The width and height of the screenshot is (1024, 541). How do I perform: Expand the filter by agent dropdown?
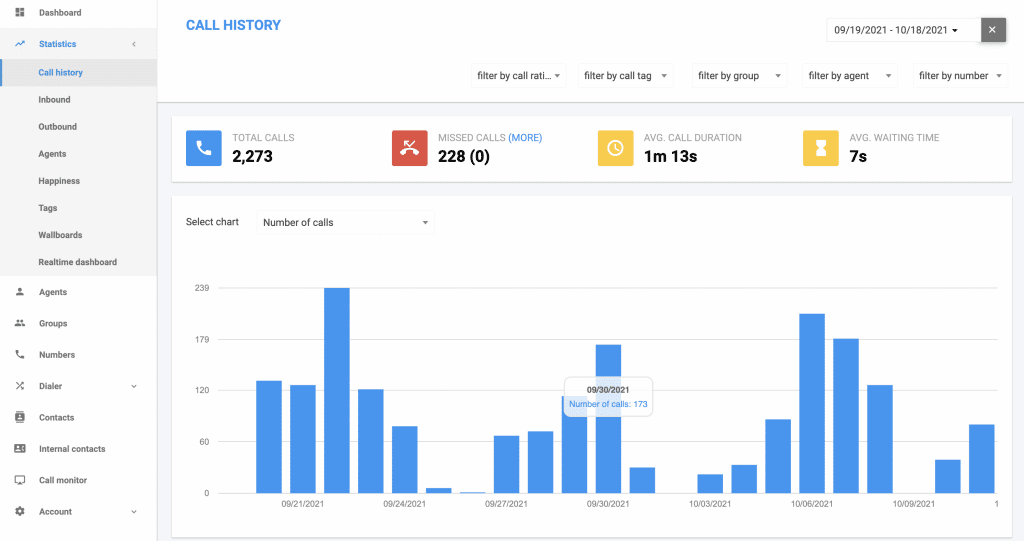[848, 76]
